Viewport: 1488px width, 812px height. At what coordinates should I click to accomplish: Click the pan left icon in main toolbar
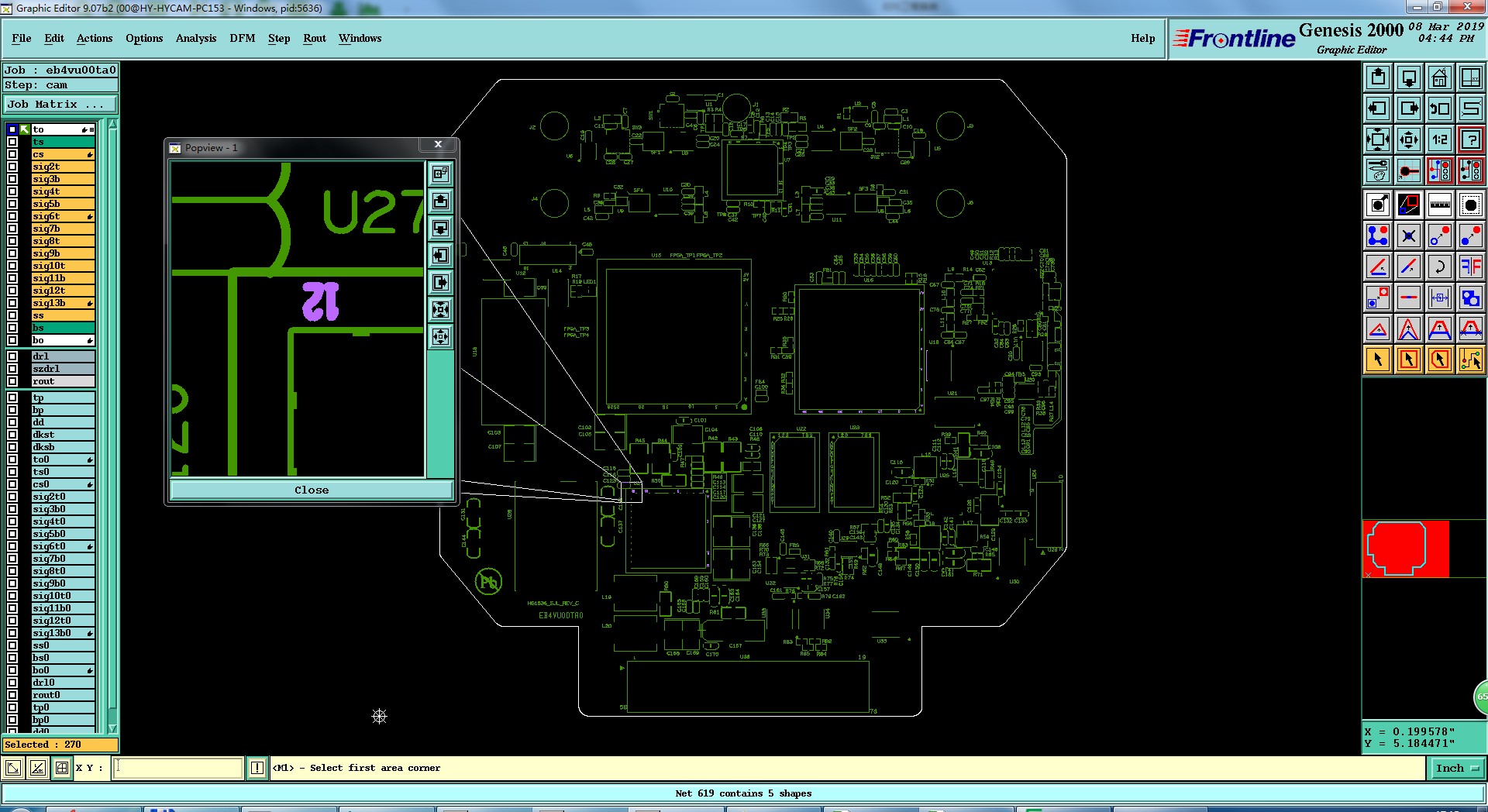pyautogui.click(x=1378, y=108)
